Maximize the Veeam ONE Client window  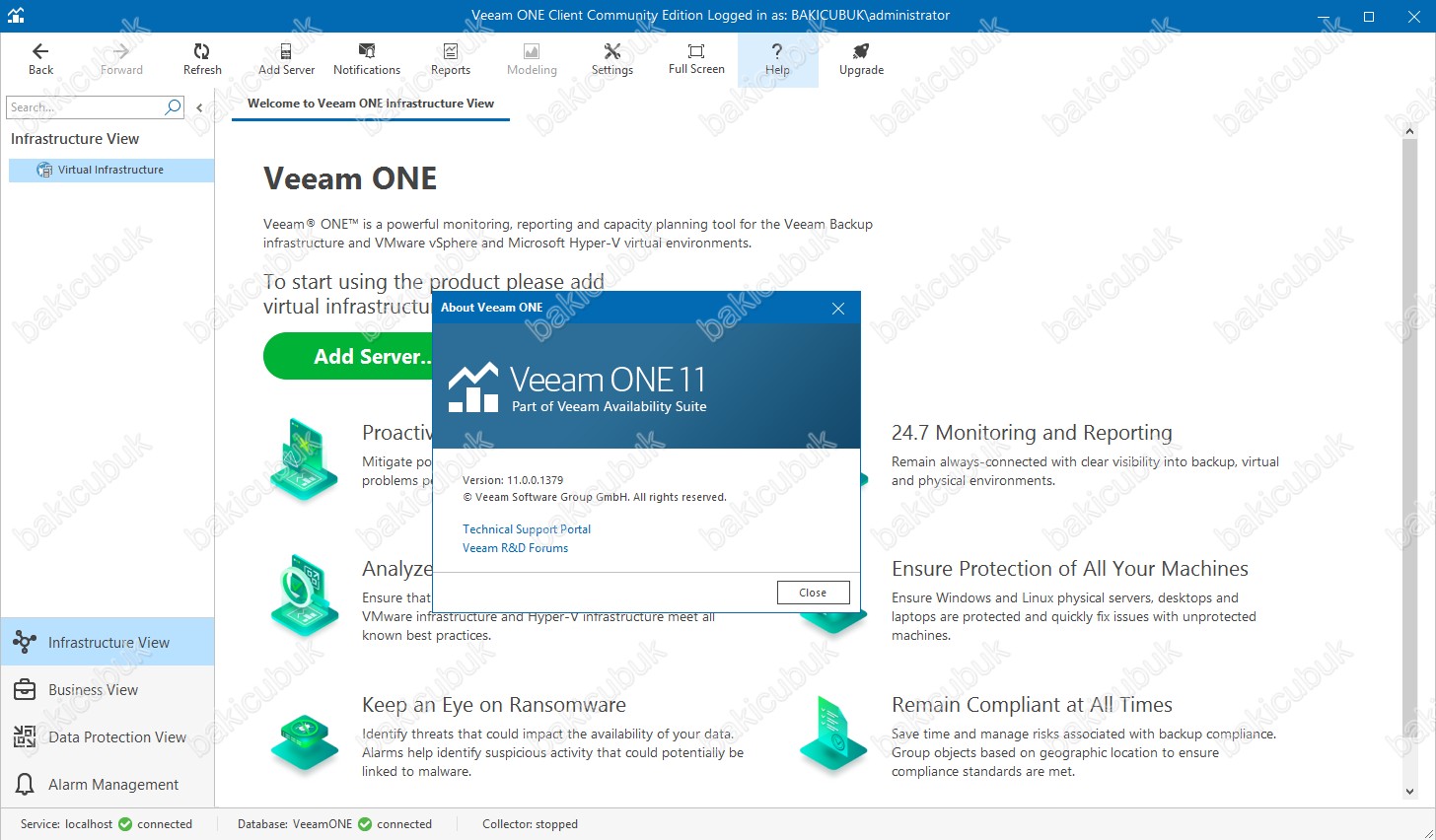[x=1369, y=16]
